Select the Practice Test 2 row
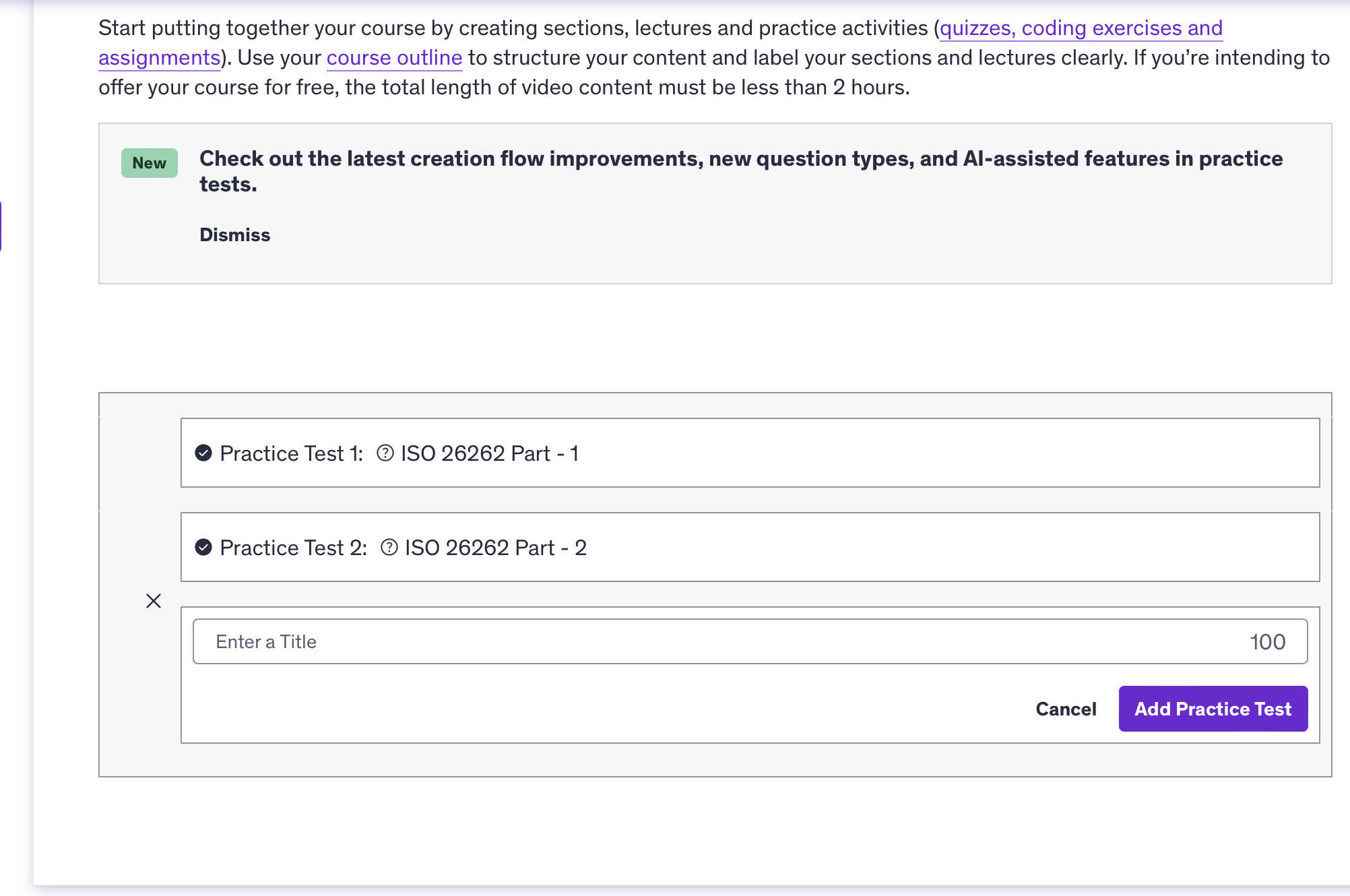The width and height of the screenshot is (1350, 896). (750, 547)
